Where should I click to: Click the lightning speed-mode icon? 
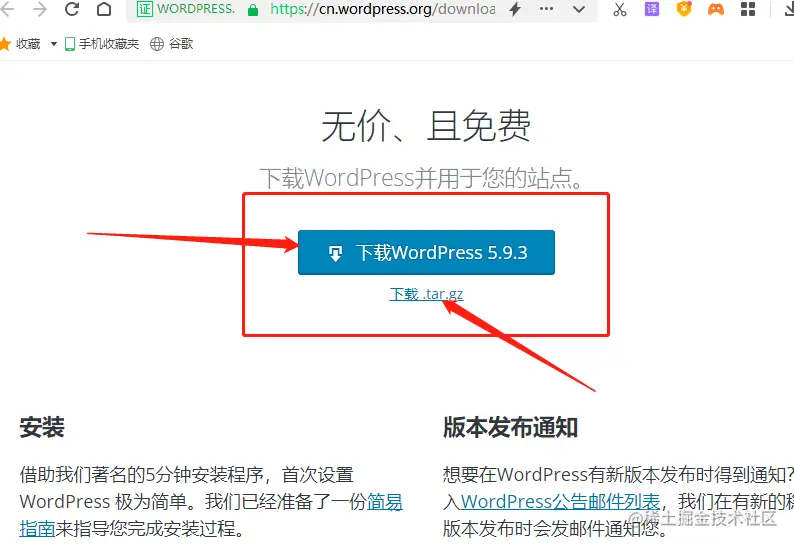pyautogui.click(x=515, y=9)
